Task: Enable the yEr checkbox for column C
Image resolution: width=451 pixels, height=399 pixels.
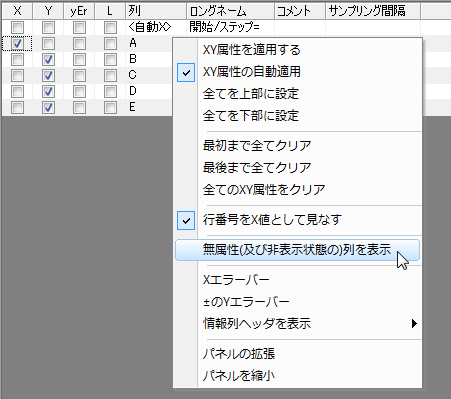Action: pyautogui.click(x=79, y=75)
